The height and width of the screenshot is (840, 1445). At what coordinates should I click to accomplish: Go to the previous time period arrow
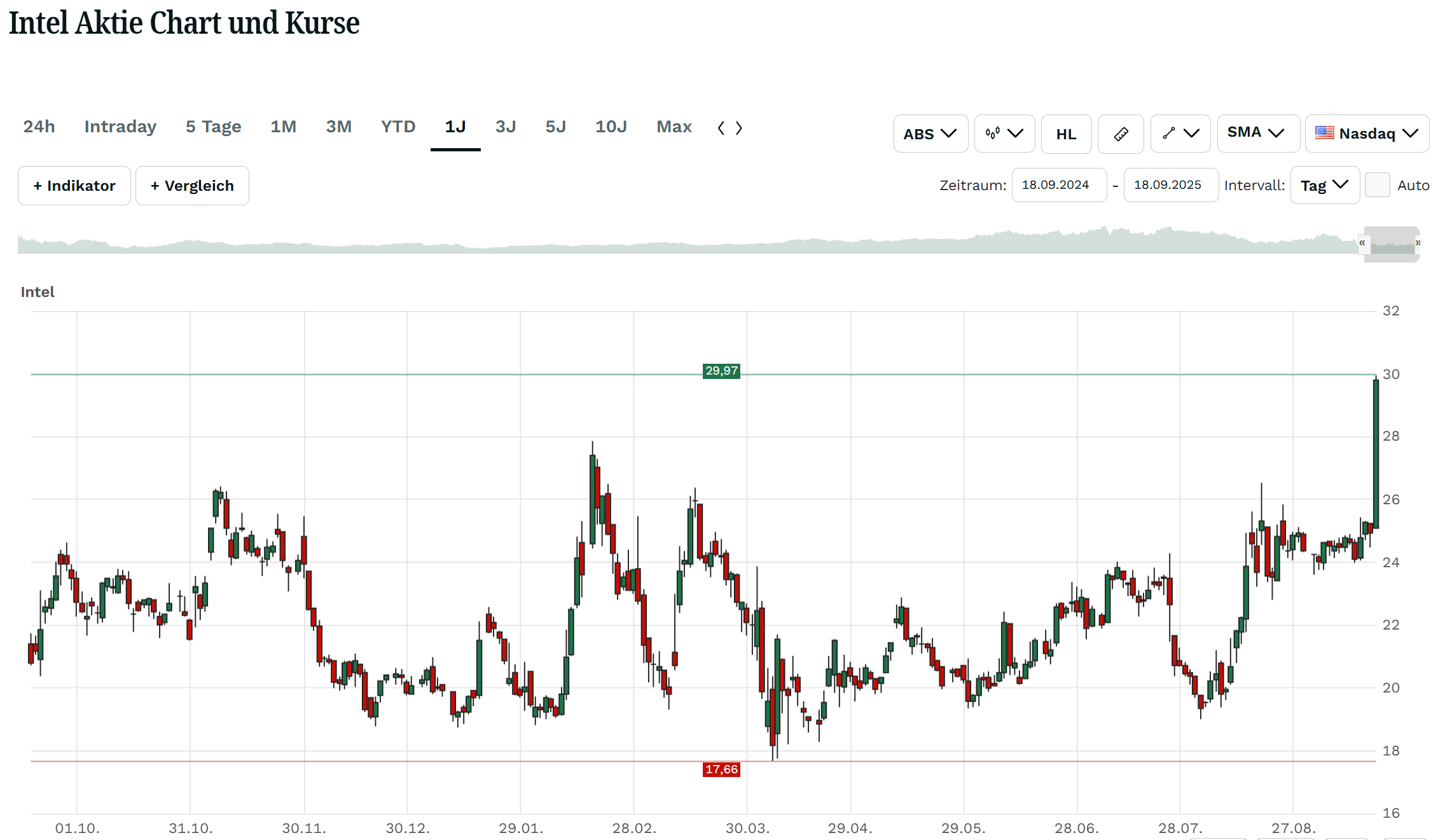tap(721, 128)
